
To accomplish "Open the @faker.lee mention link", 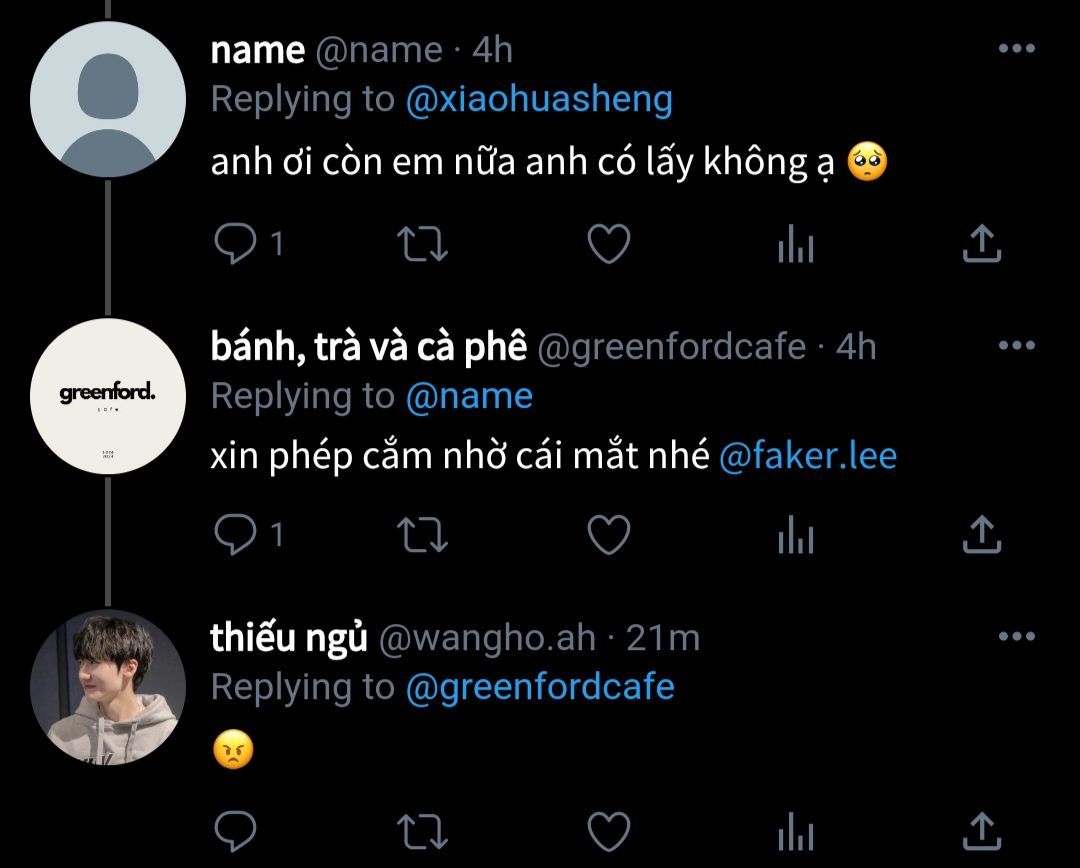I will [x=808, y=457].
